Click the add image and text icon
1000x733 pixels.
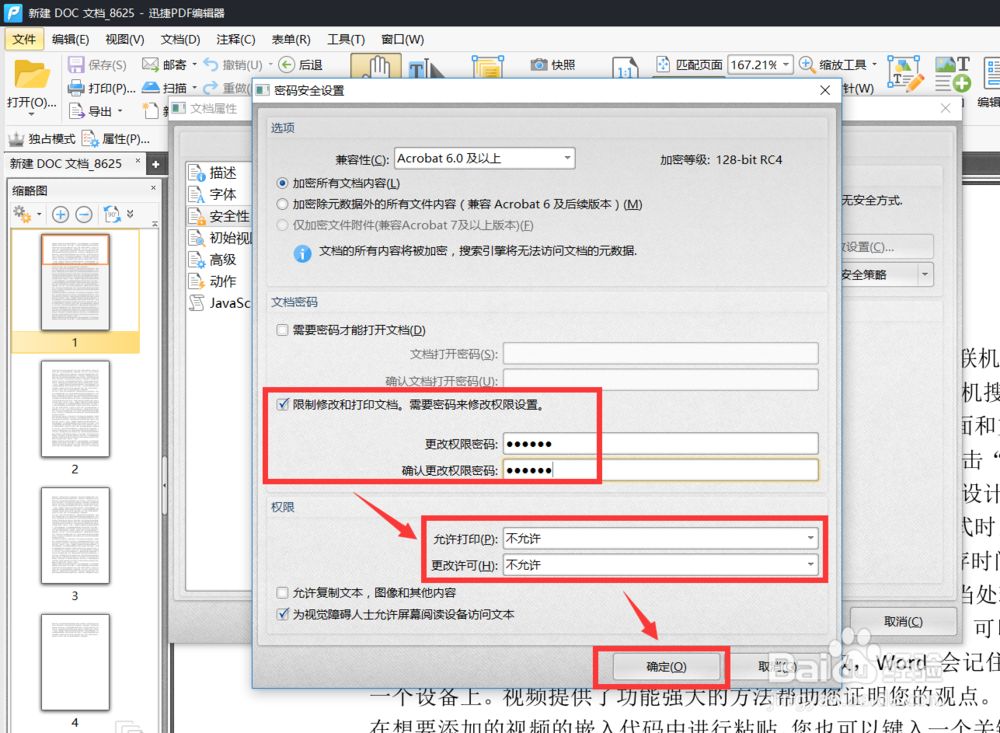[x=953, y=73]
